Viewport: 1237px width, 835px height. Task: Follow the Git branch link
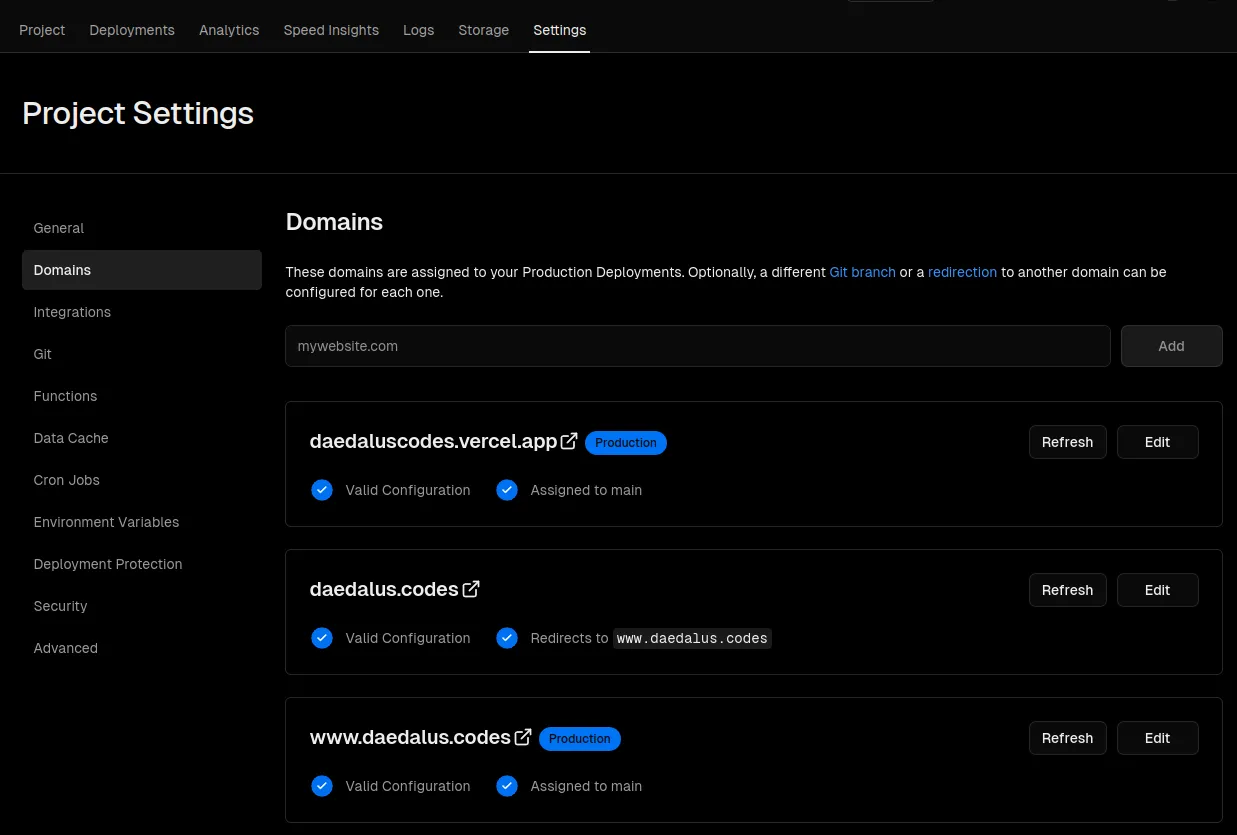point(862,272)
